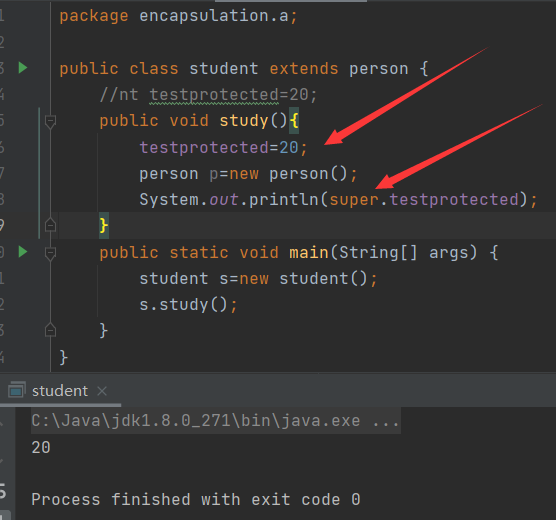Fold marker at main closing brace
The height and width of the screenshot is (520, 556).
coord(50,330)
